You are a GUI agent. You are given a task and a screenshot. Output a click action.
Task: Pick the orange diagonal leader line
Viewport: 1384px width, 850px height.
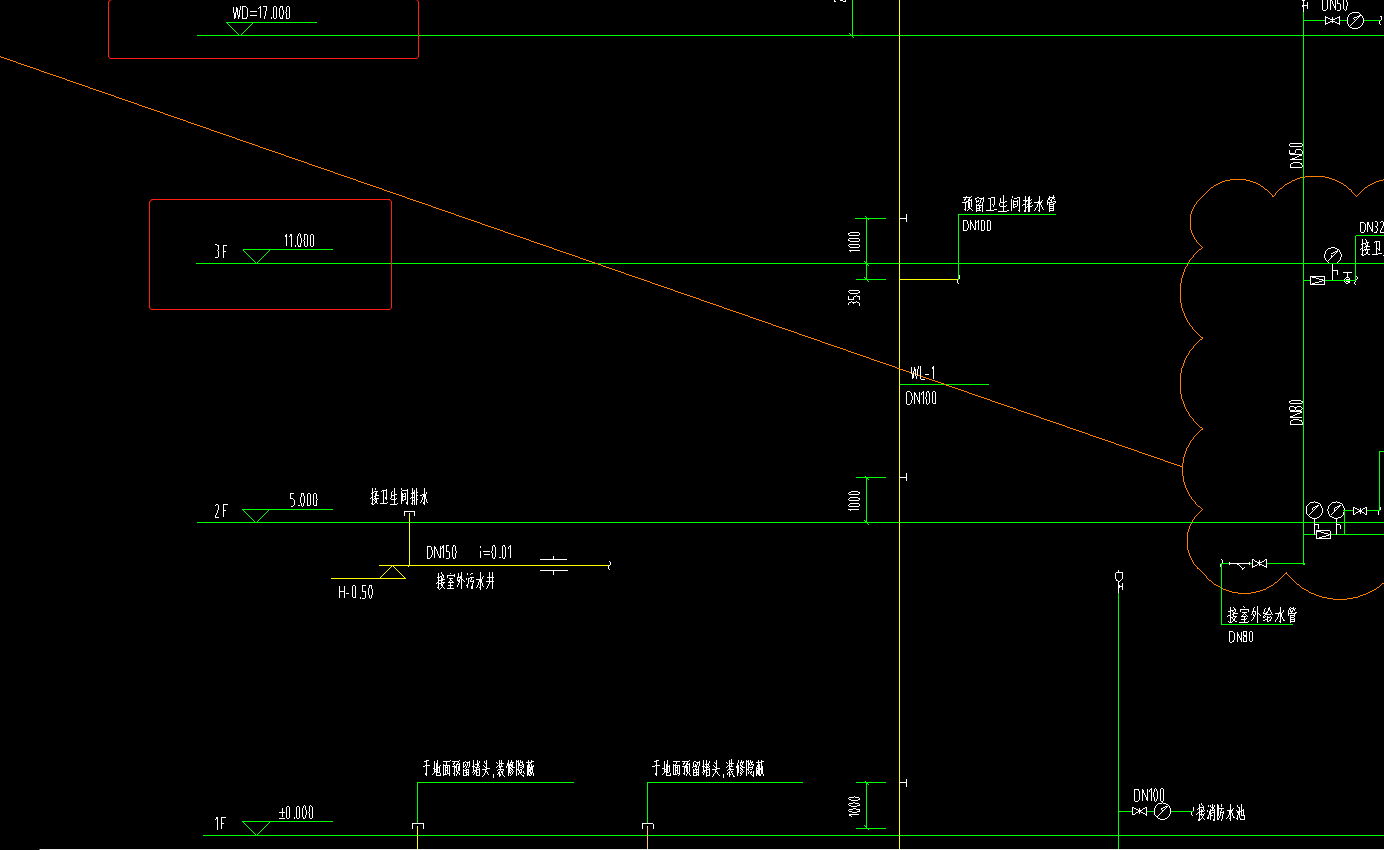click(590, 261)
